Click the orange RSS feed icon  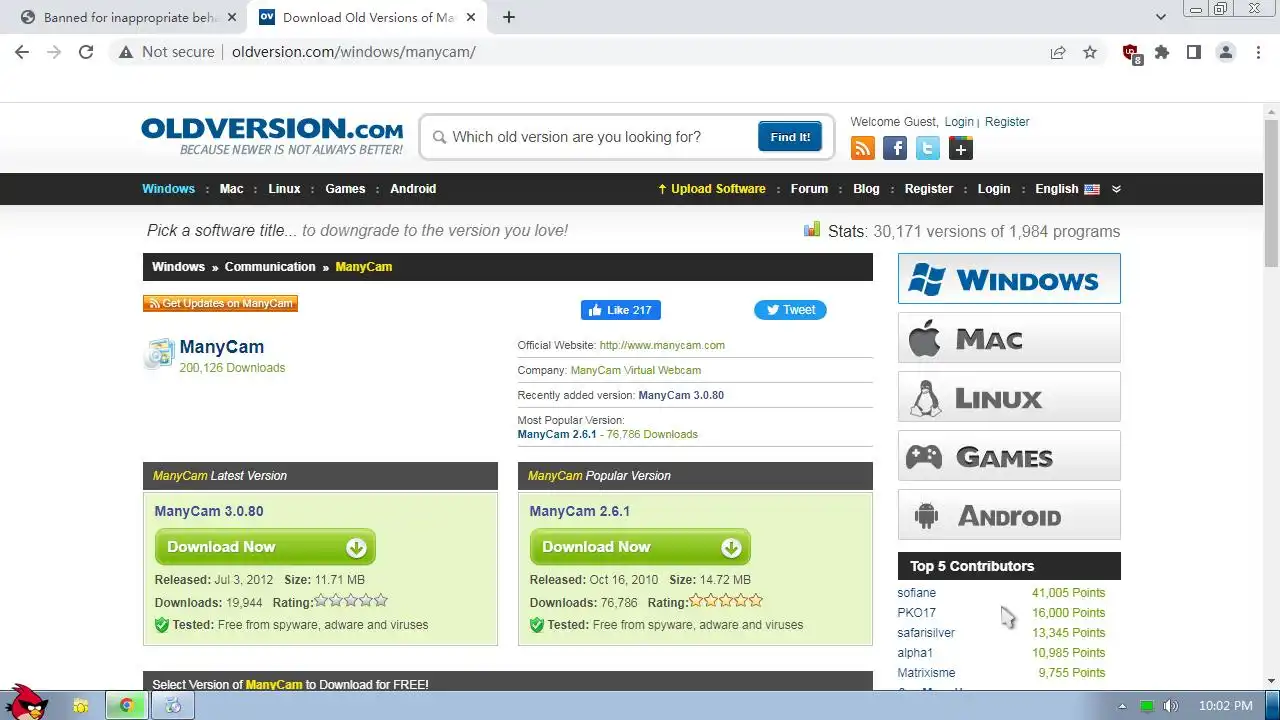point(863,149)
